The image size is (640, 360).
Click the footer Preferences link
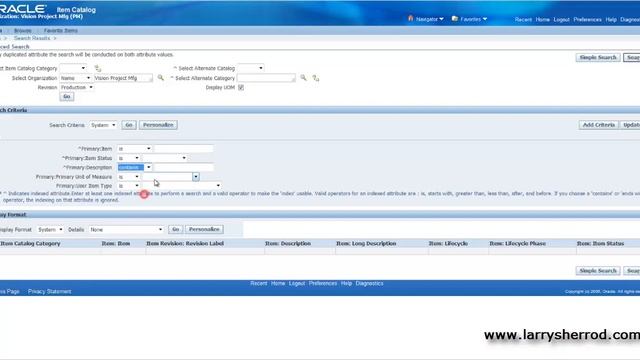(x=323, y=283)
